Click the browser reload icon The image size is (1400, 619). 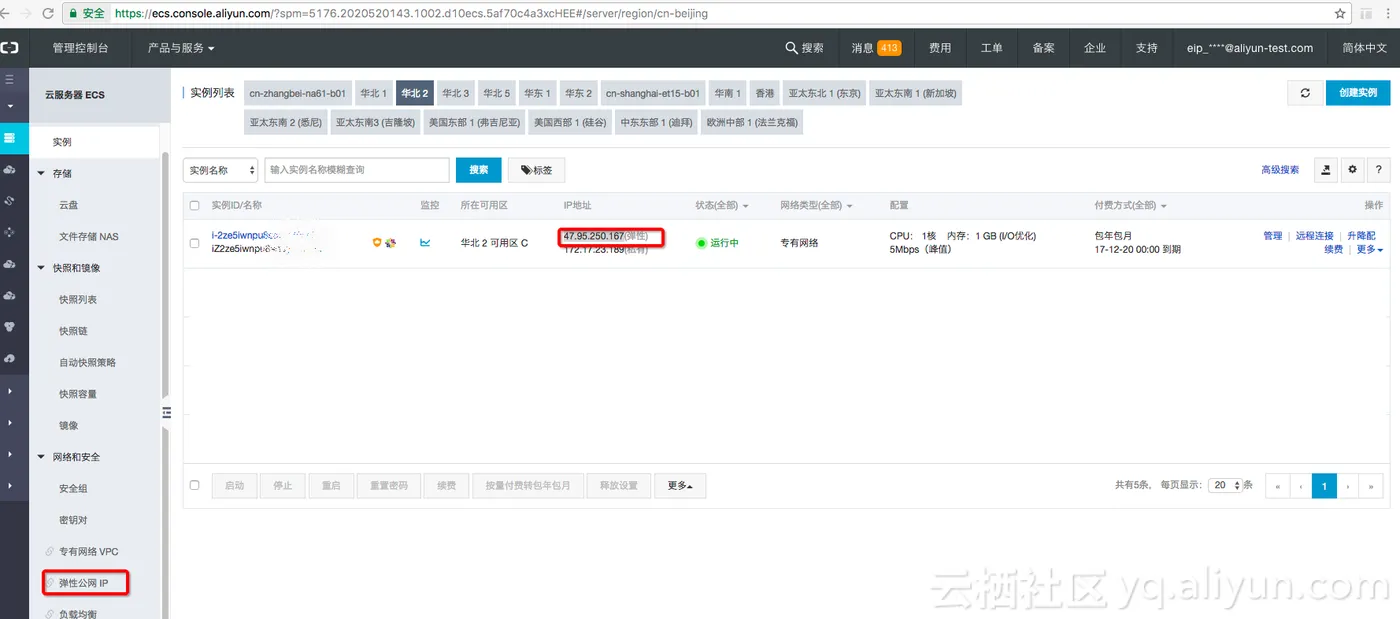50,14
